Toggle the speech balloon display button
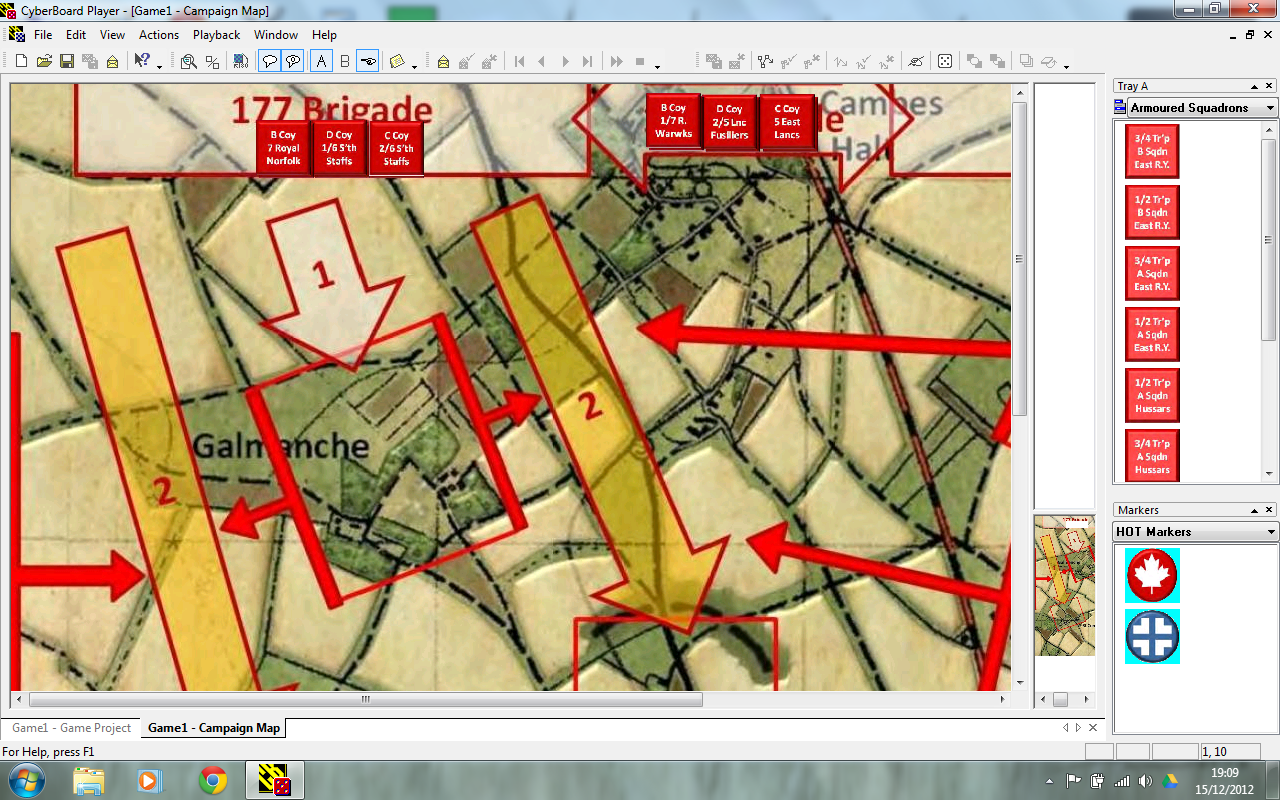 (x=269, y=62)
